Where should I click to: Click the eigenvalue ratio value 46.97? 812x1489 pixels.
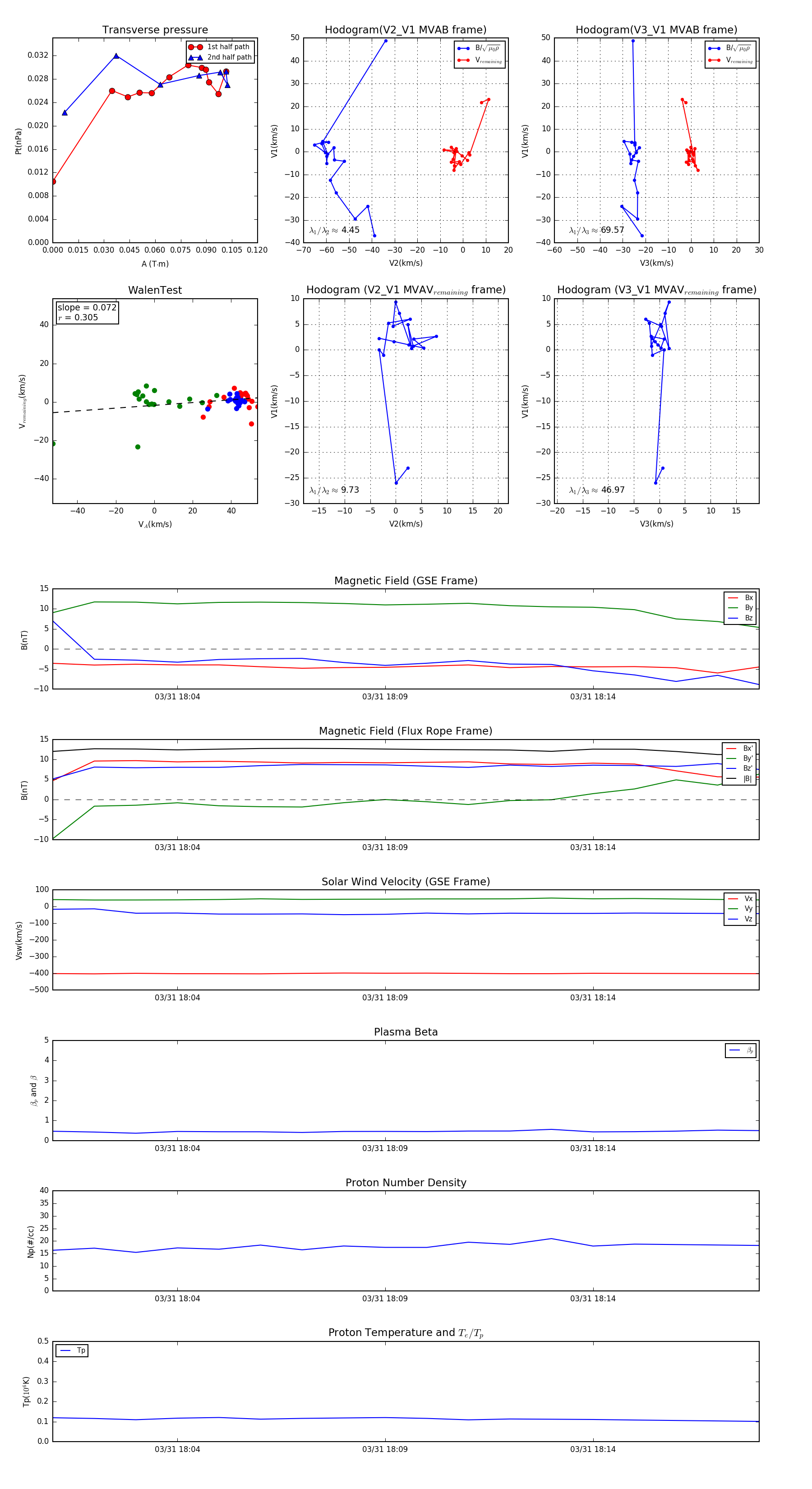tap(613, 490)
